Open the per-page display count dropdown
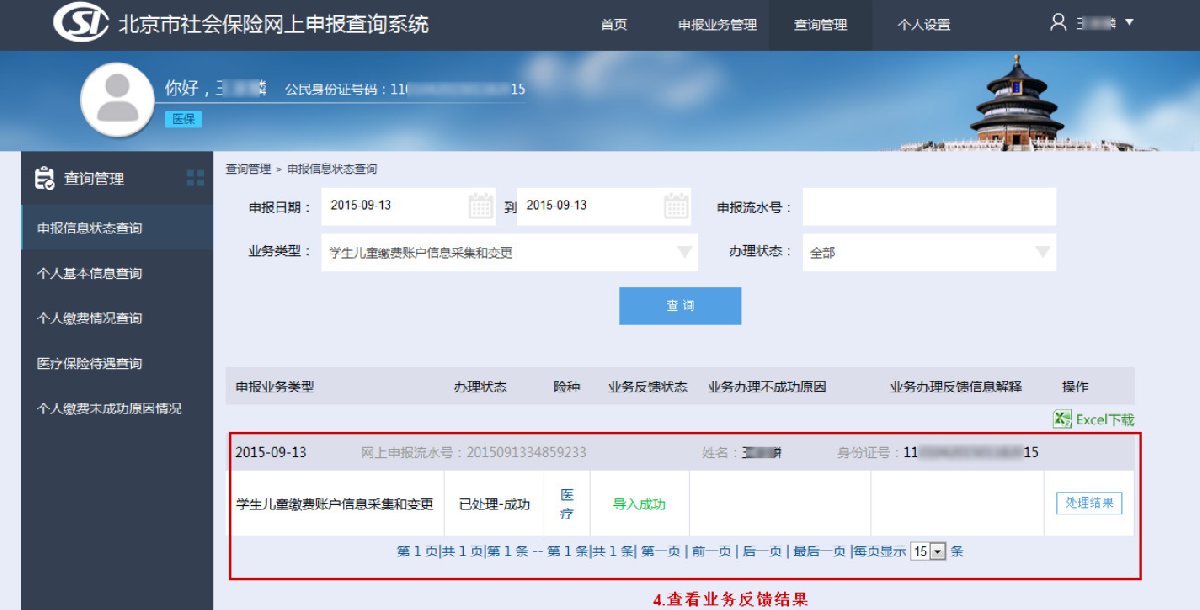Screen dimensions: 1200x610 point(936,551)
